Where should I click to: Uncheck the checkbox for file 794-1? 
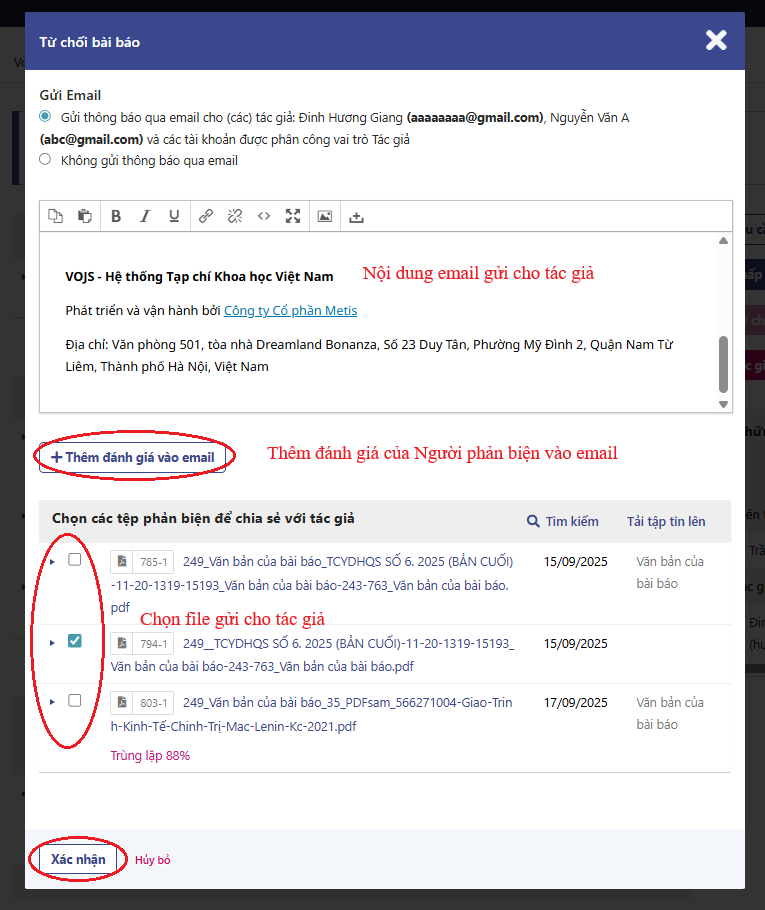75,642
